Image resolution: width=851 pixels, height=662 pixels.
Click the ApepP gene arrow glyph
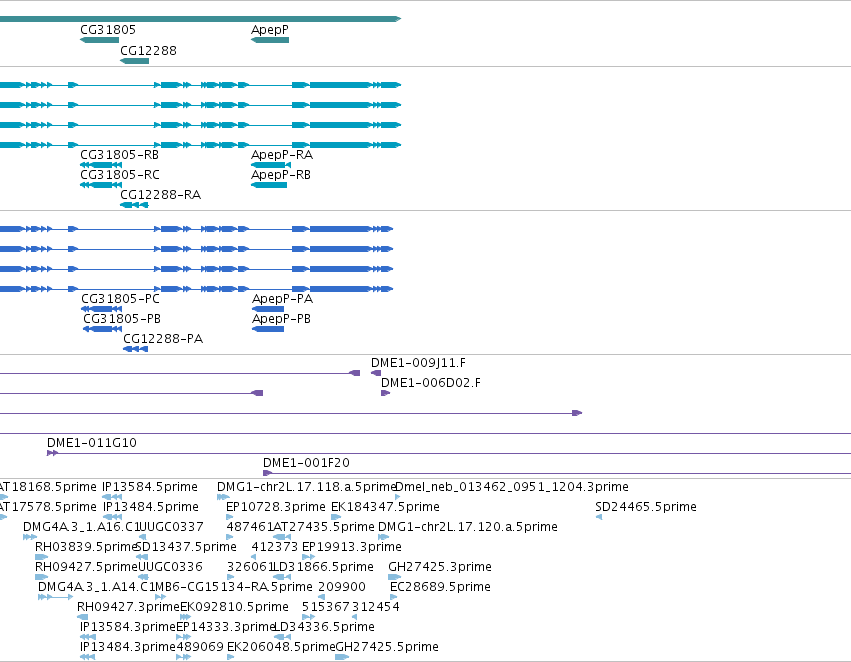(270, 40)
